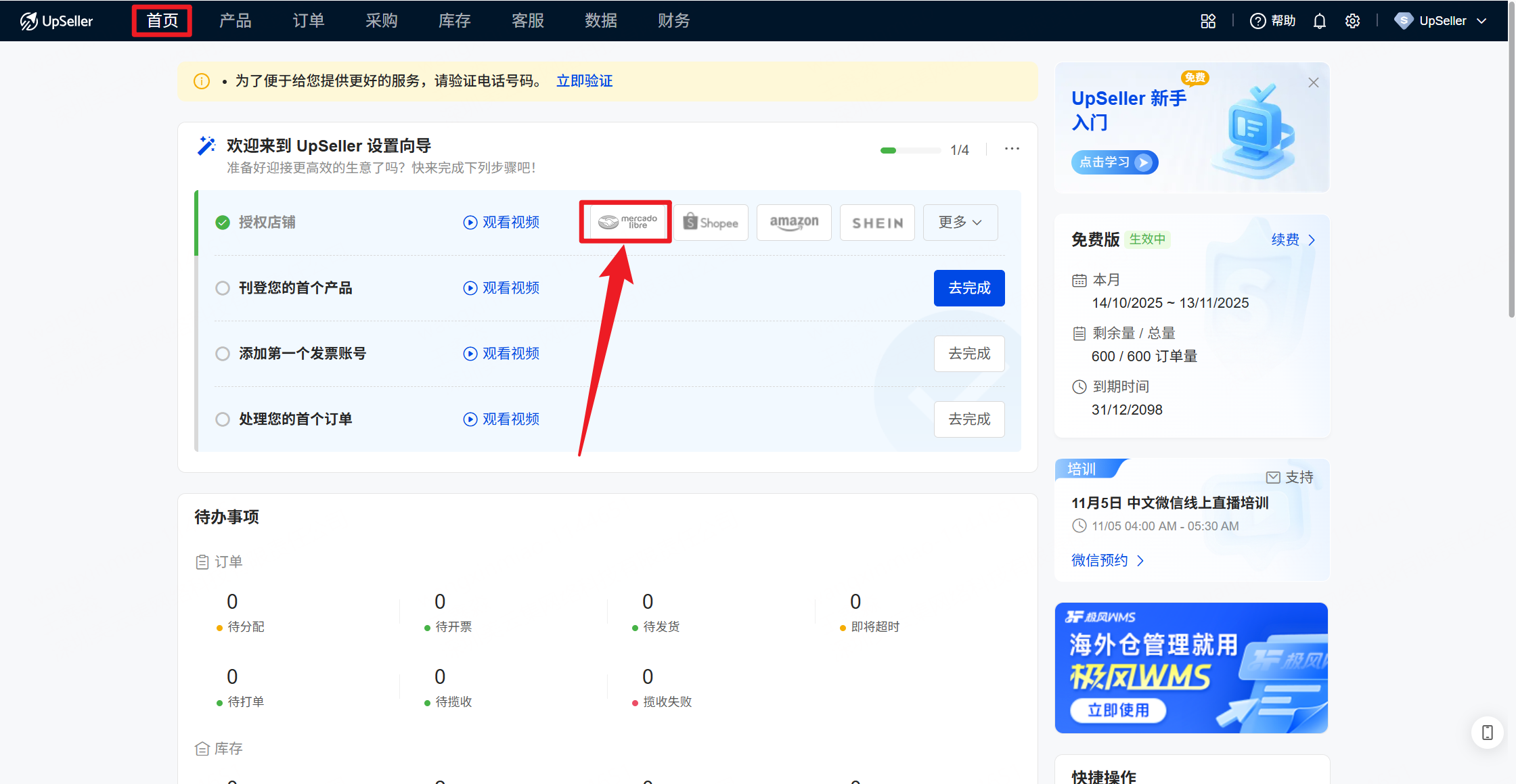Open the UpSeller account dropdown
1516x784 pixels.
click(x=1442, y=21)
